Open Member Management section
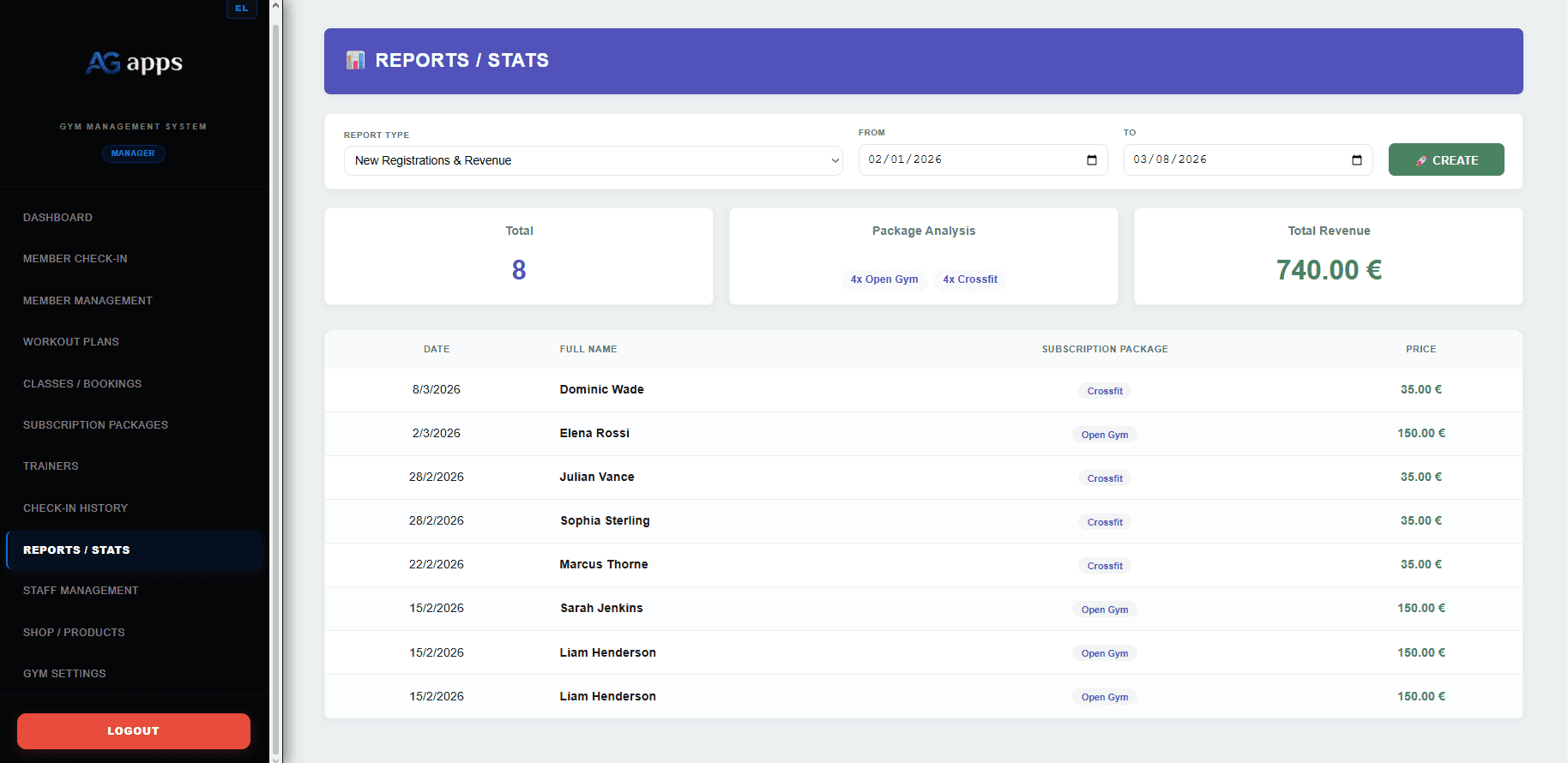 pyautogui.click(x=87, y=301)
